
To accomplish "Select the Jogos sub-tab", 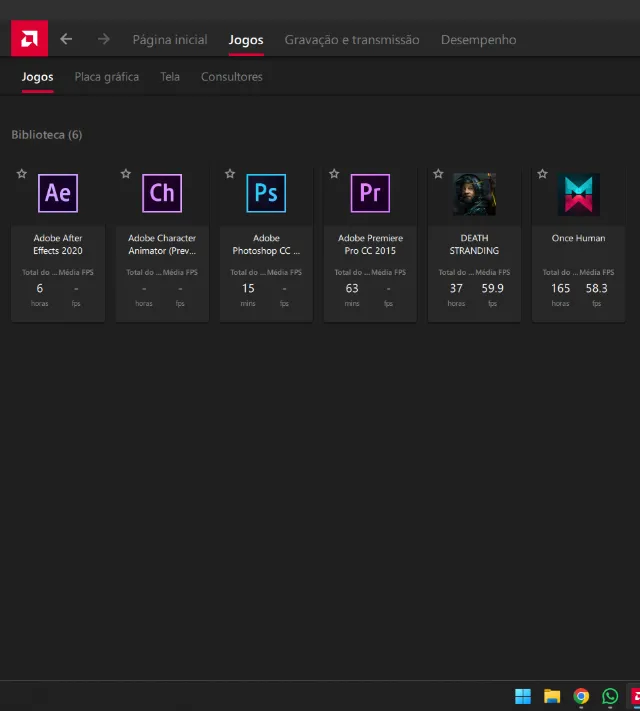I will pyautogui.click(x=38, y=77).
